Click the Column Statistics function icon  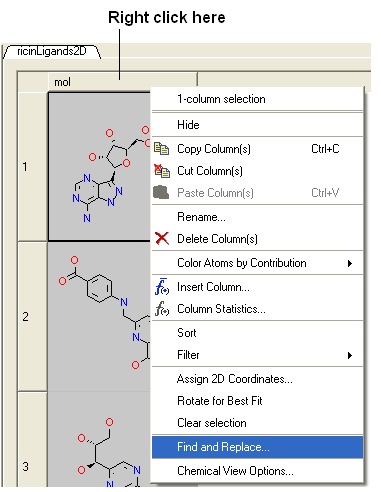pyautogui.click(x=162, y=309)
